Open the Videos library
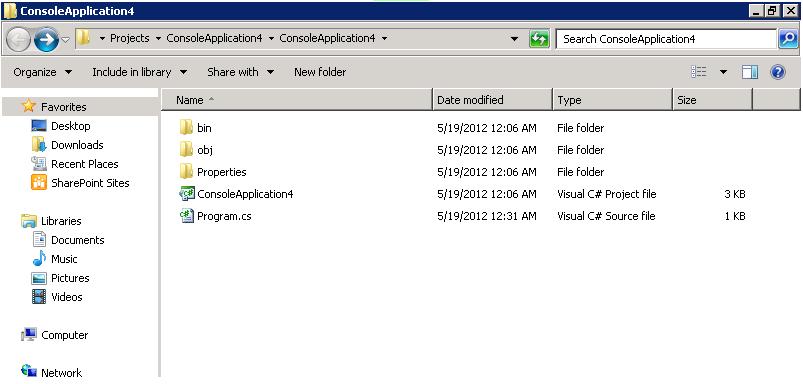Image resolution: width=803 pixels, height=384 pixels. click(x=67, y=297)
